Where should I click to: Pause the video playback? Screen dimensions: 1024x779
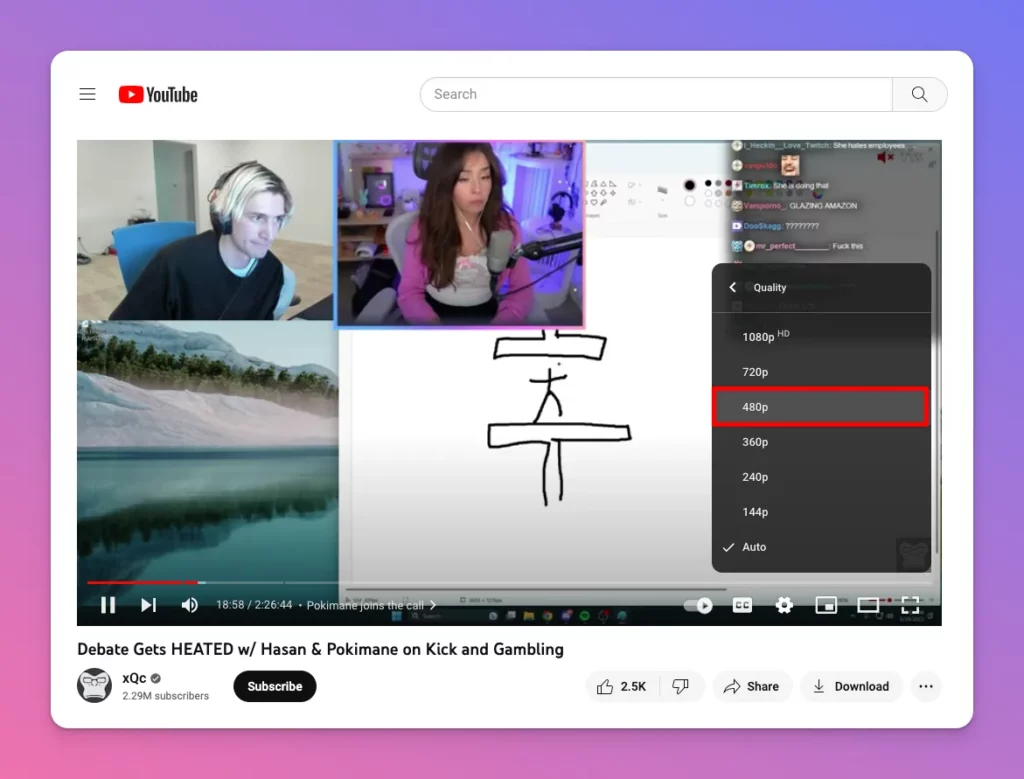tap(108, 605)
